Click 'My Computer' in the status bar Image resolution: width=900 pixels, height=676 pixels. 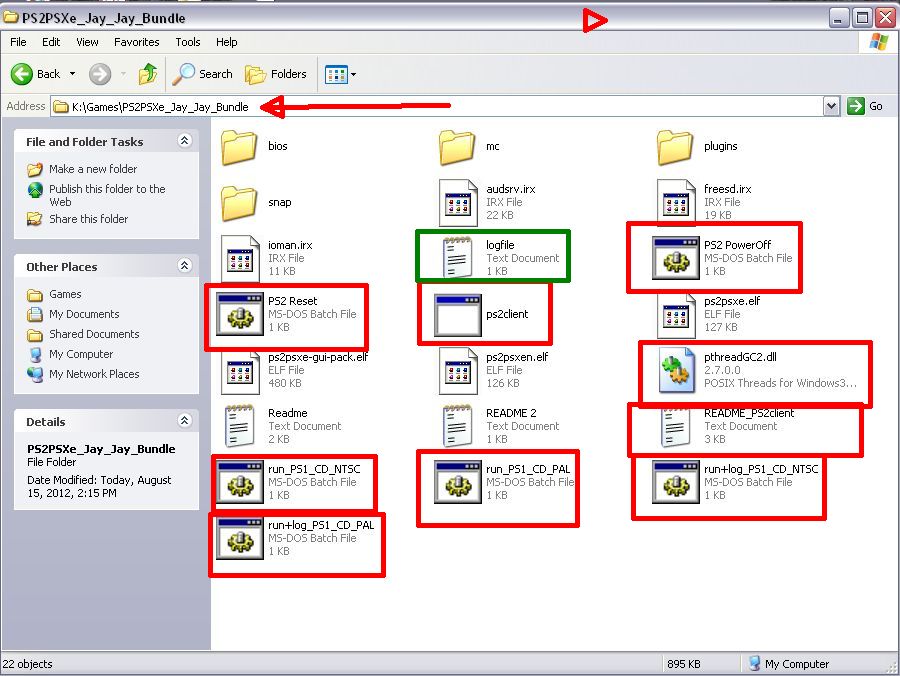(x=797, y=664)
